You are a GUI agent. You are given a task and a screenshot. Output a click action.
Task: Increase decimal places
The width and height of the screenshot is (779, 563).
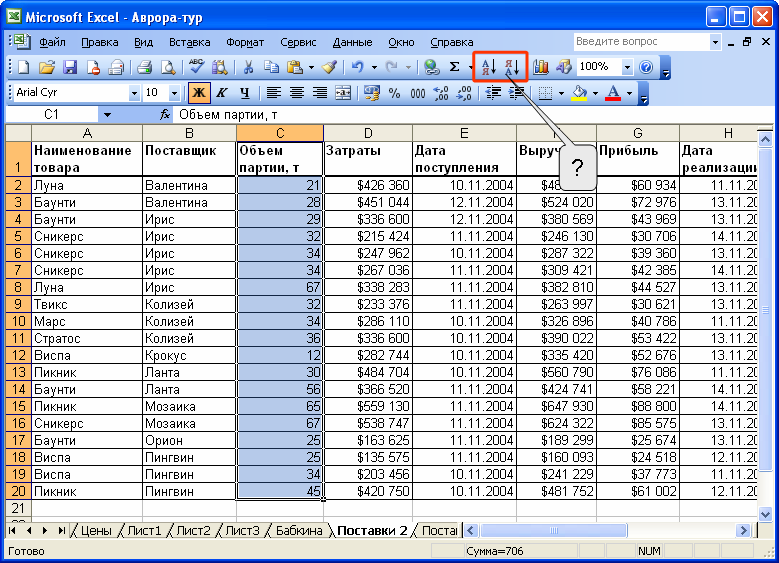(x=441, y=92)
